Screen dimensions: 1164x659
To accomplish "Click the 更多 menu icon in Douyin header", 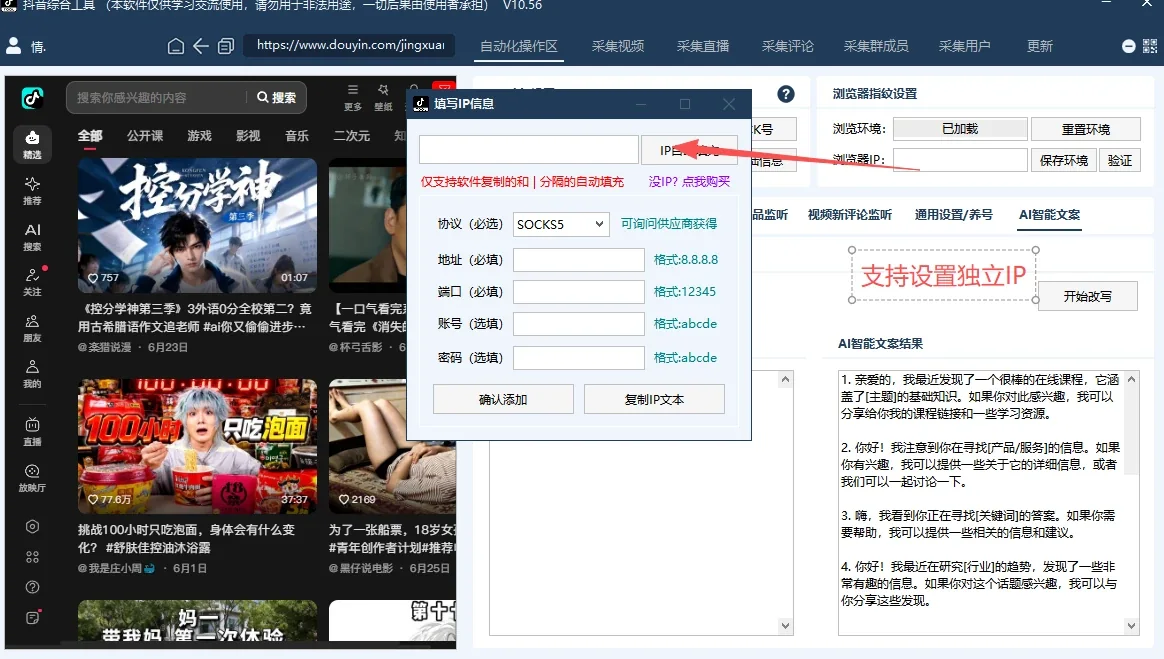I will (353, 97).
